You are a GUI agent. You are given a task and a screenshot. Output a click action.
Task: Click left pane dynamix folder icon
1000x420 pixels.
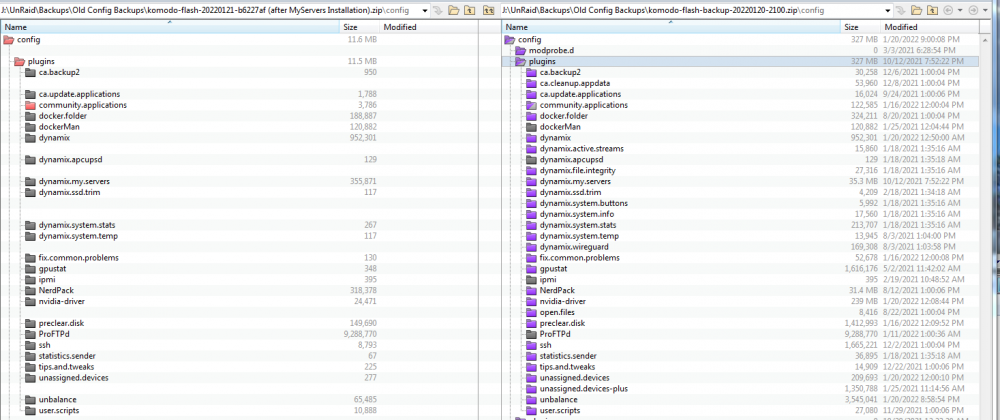coord(31,138)
